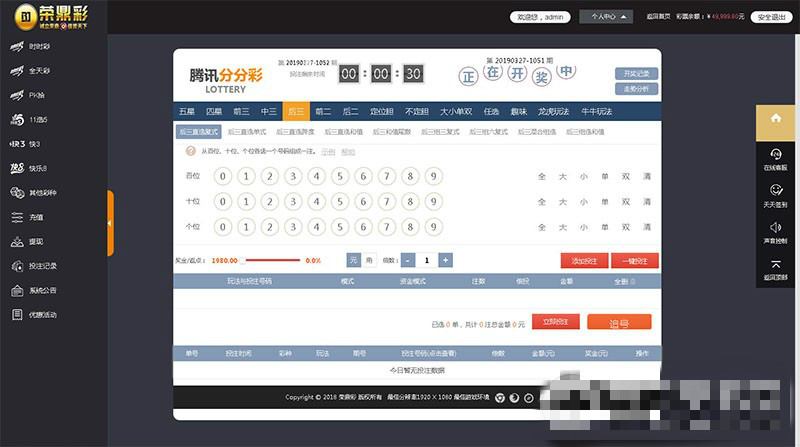Select number 5 in 百位 row
Viewport: 800px width, 447px height.
(x=340, y=176)
